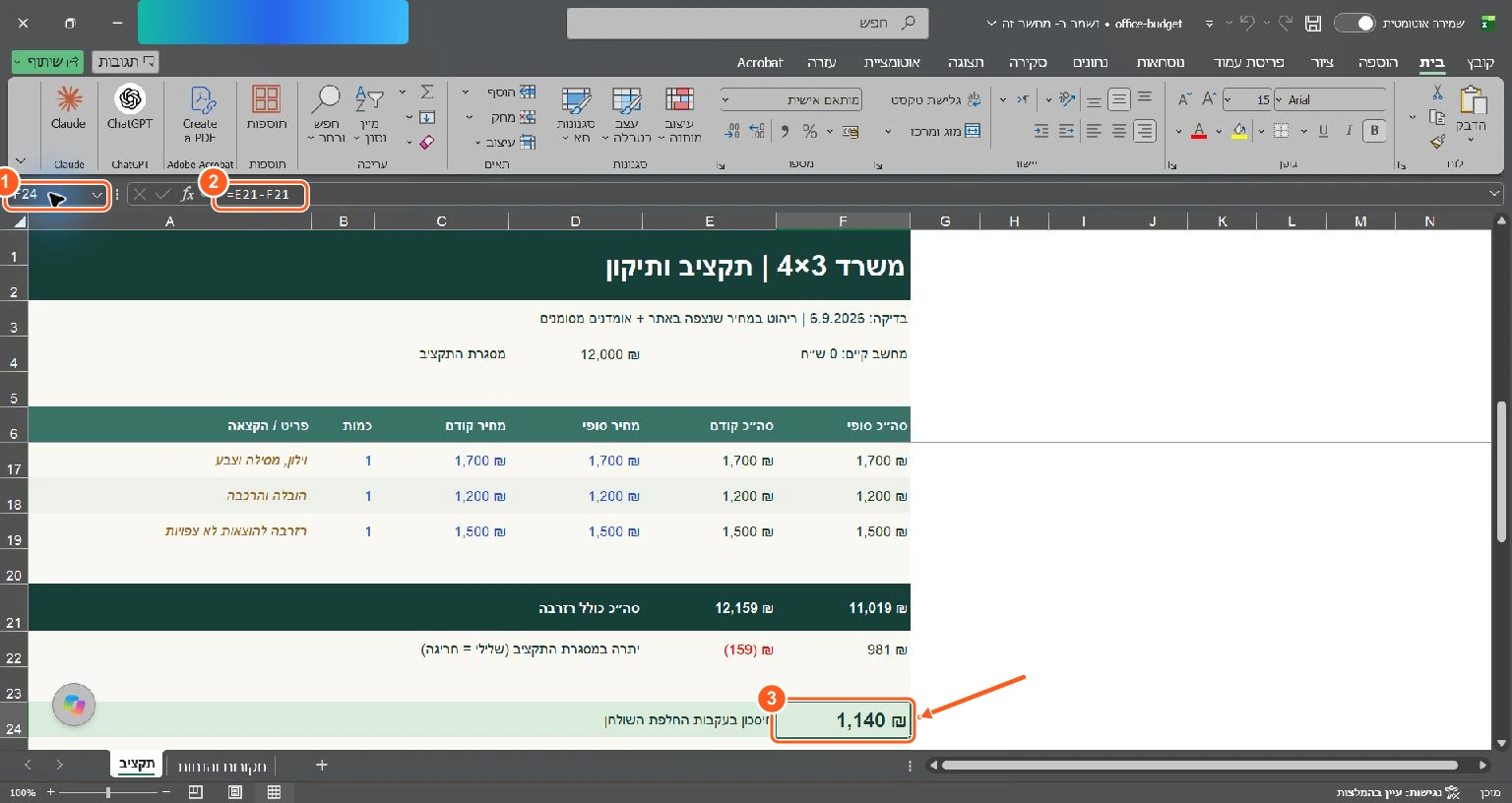Screen dimensions: 1512x803
Task: Open the Claude add-in
Action: tap(68, 108)
